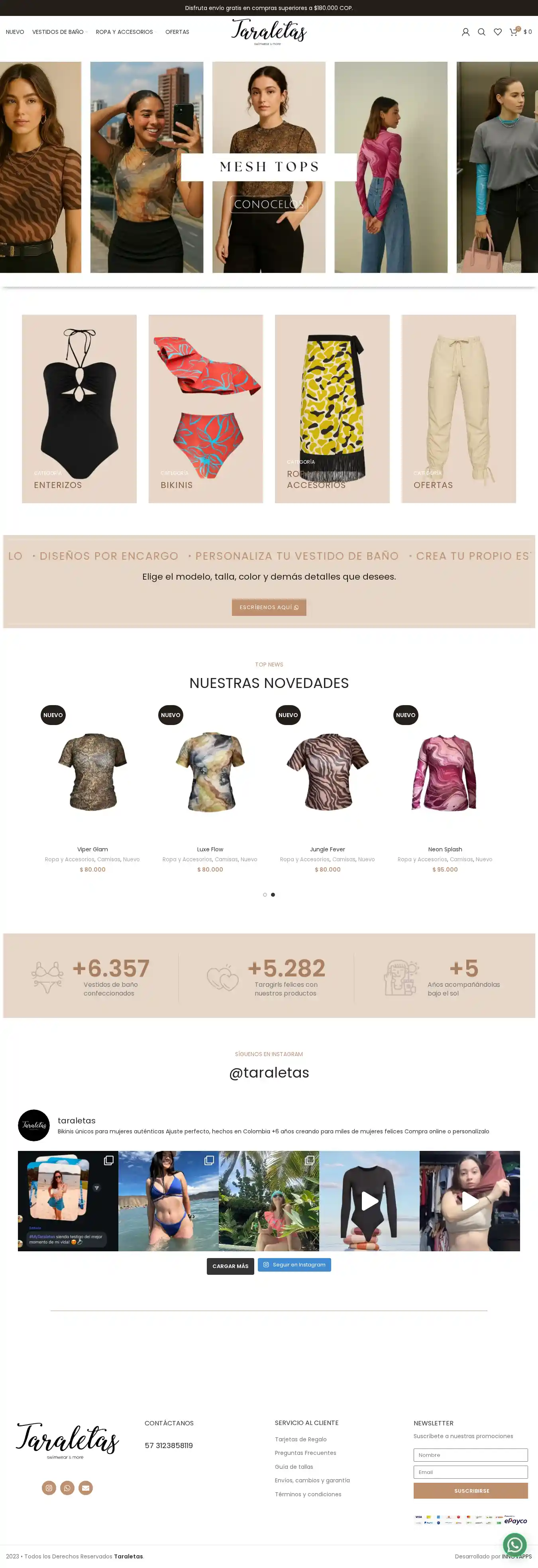Screen dimensions: 538x1568
Task: Click the footer email envelope icon
Action: [x=86, y=1488]
